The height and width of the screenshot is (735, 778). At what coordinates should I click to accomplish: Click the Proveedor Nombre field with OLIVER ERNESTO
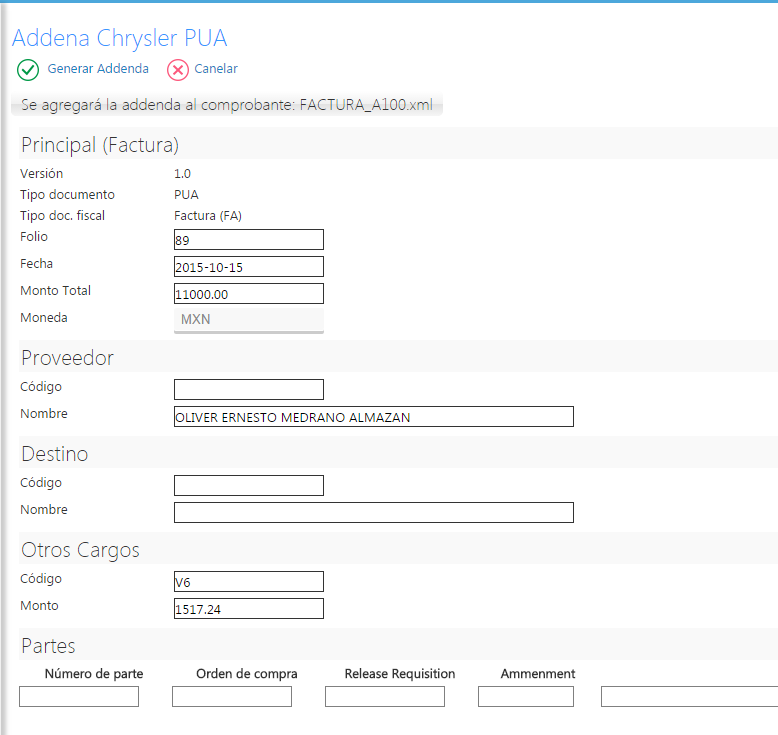click(374, 416)
